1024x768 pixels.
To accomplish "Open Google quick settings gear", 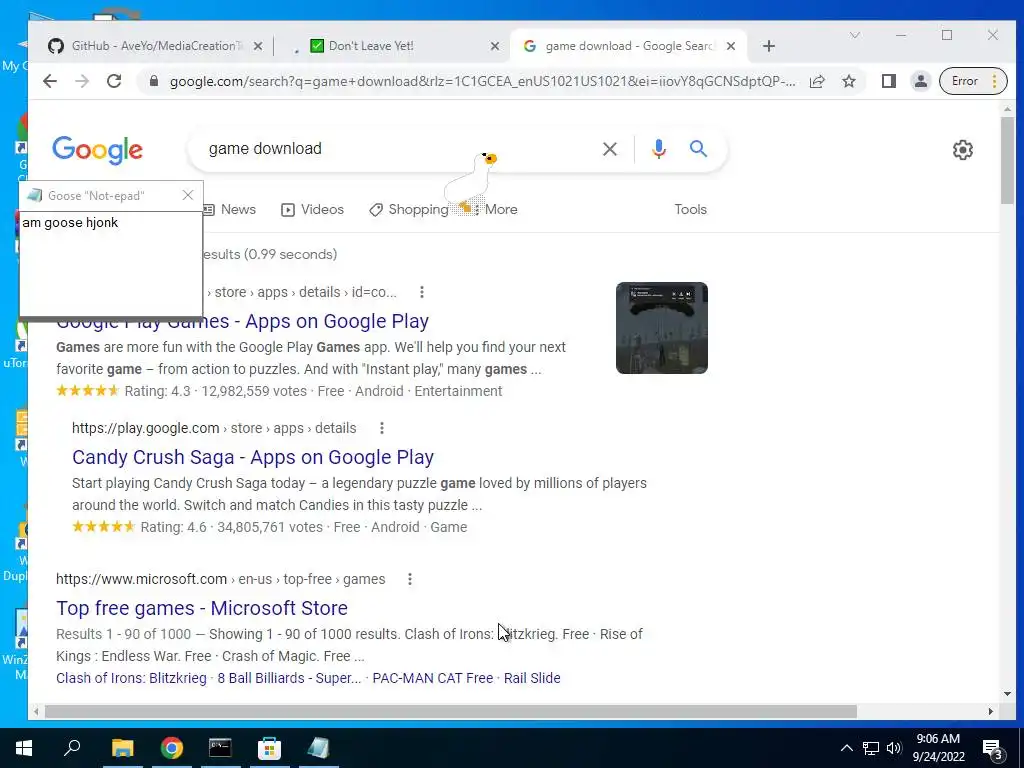I will [963, 150].
